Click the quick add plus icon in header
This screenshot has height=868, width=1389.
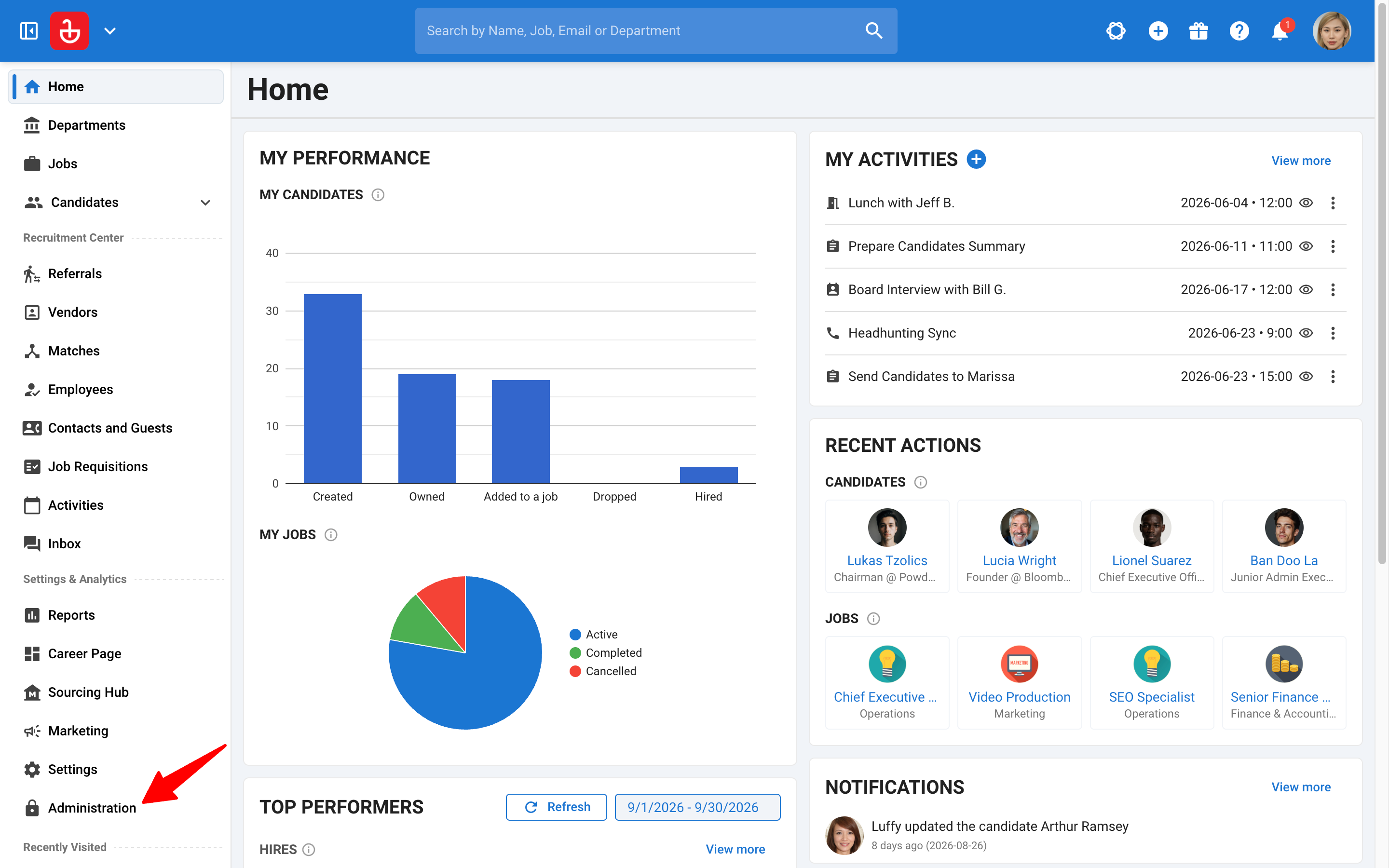click(x=1157, y=30)
